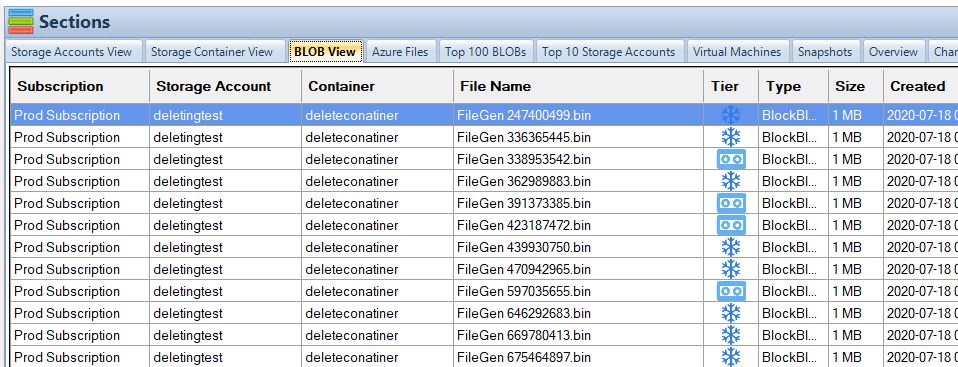Select file FileGen 362989883.bin

tap(524, 181)
